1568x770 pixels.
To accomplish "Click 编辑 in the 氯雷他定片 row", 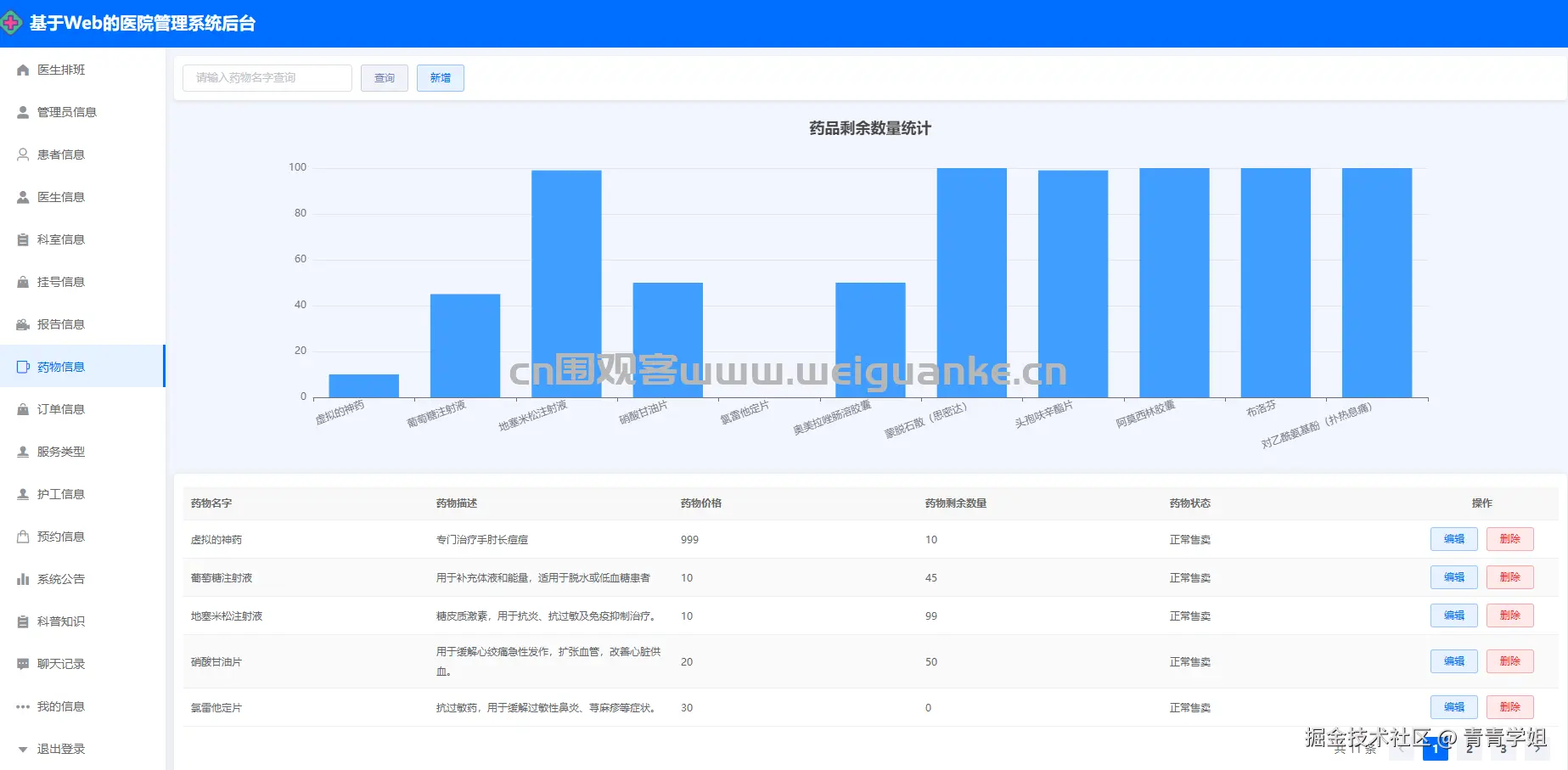I will 1454,707.
